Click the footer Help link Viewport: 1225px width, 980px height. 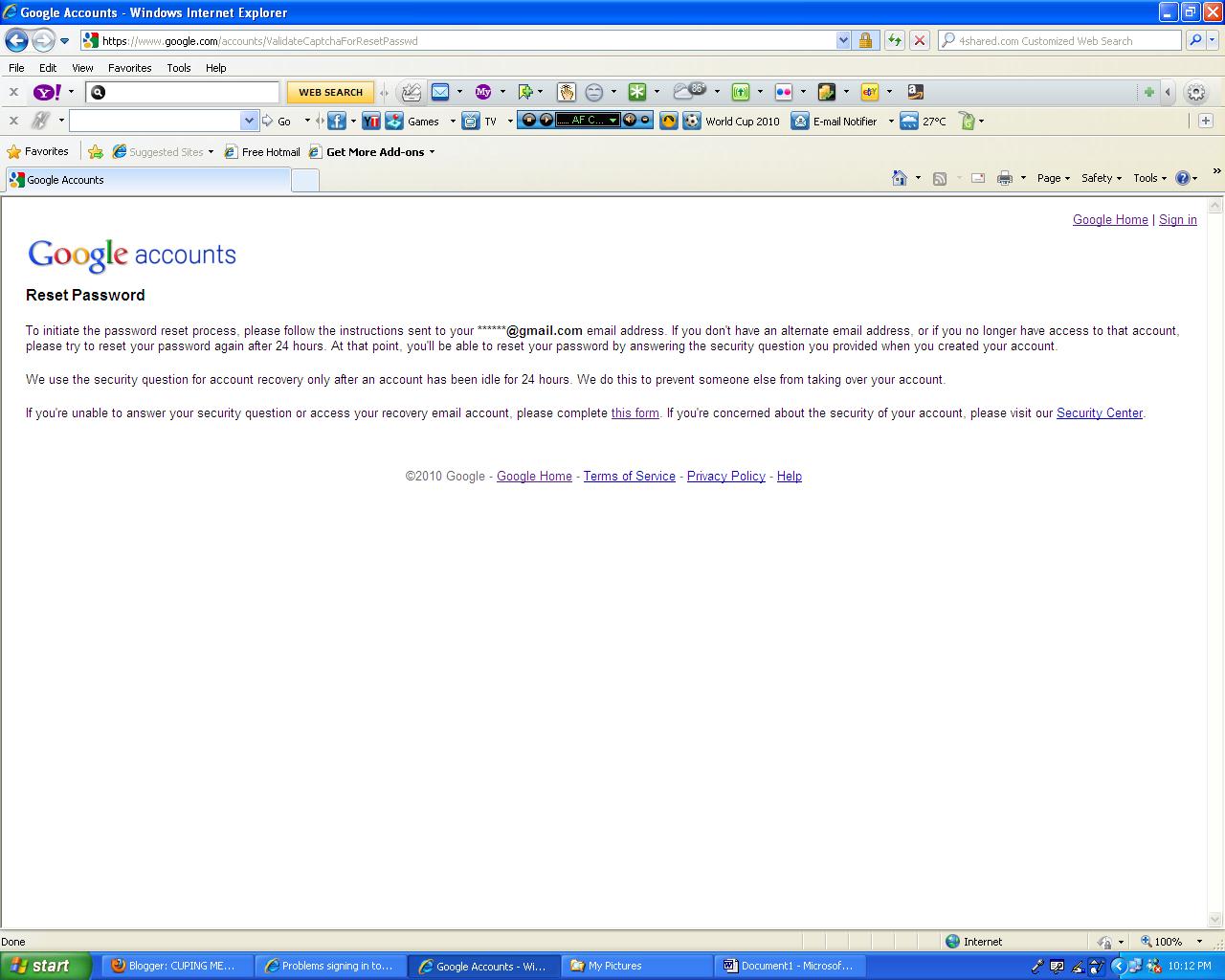coord(789,476)
